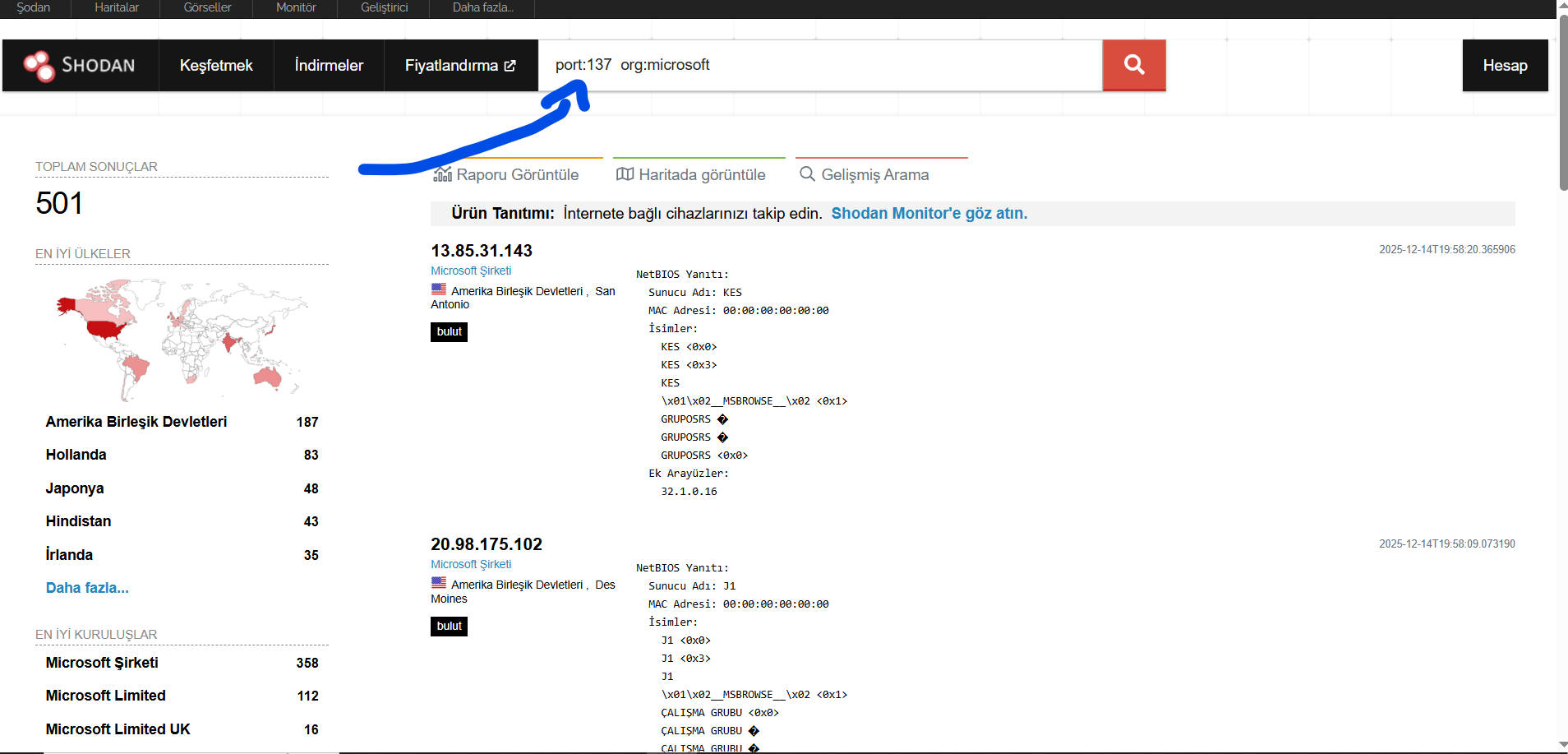Expand countries list with Daha fazla...

click(87, 588)
